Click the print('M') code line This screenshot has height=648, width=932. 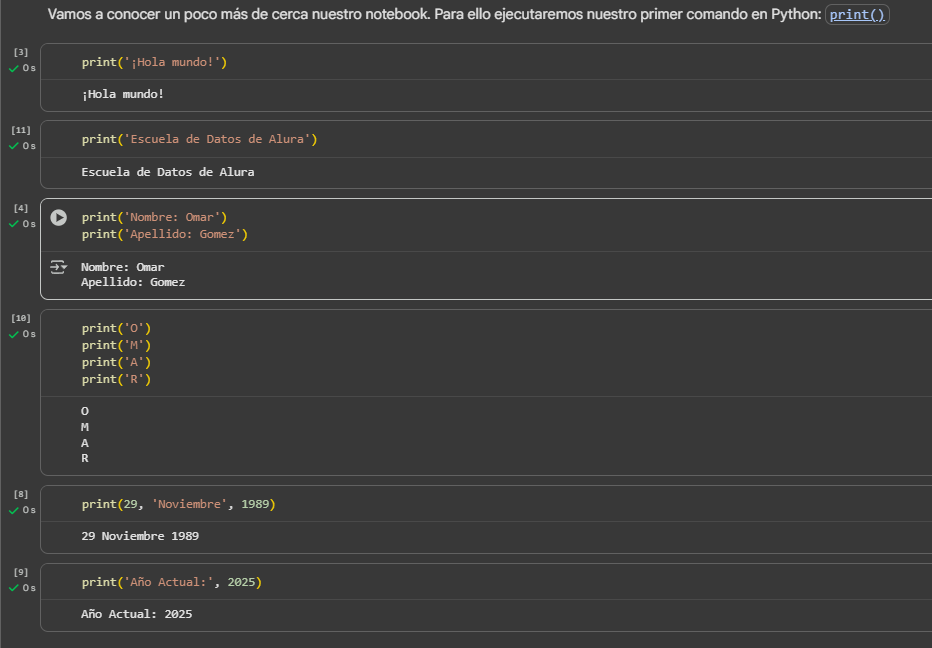coord(116,345)
